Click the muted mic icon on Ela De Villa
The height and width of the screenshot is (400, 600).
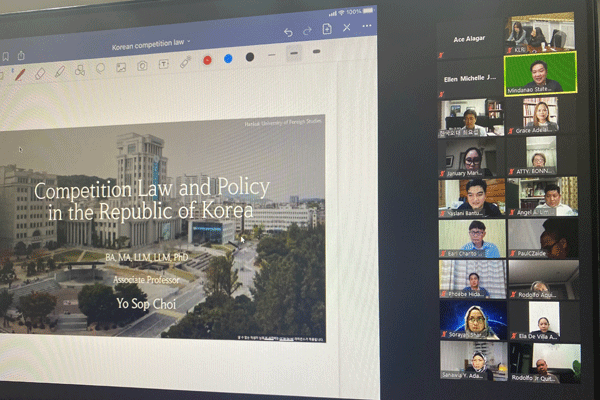click(x=515, y=336)
